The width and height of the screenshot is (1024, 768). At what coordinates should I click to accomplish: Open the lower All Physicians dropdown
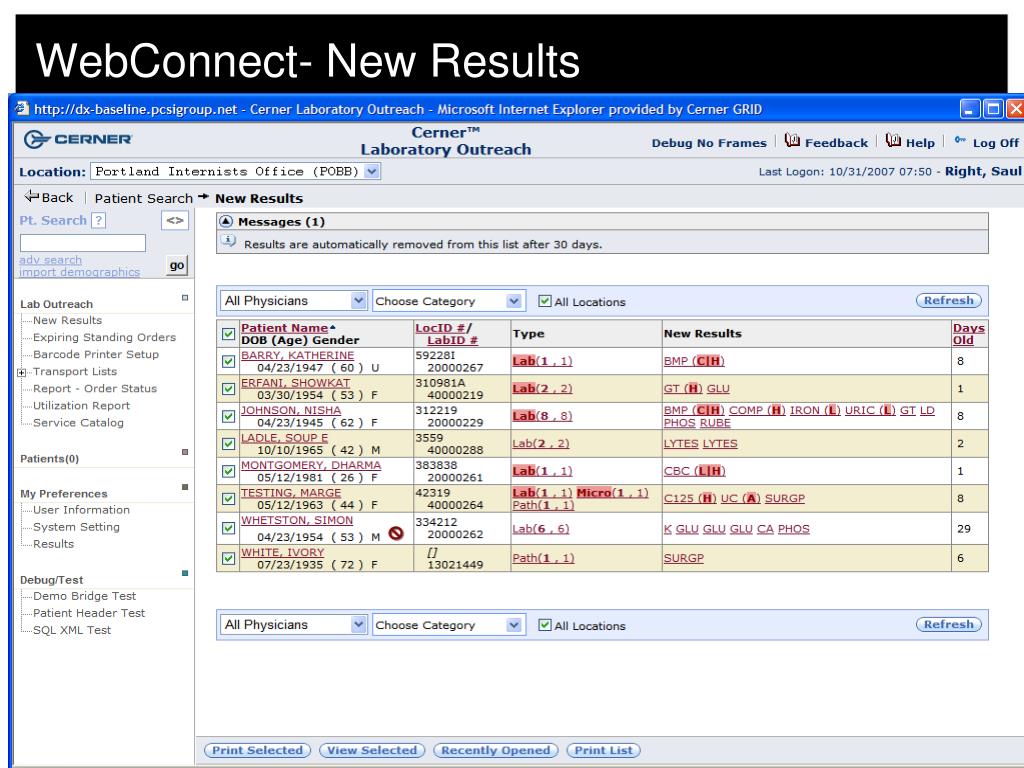coord(294,625)
